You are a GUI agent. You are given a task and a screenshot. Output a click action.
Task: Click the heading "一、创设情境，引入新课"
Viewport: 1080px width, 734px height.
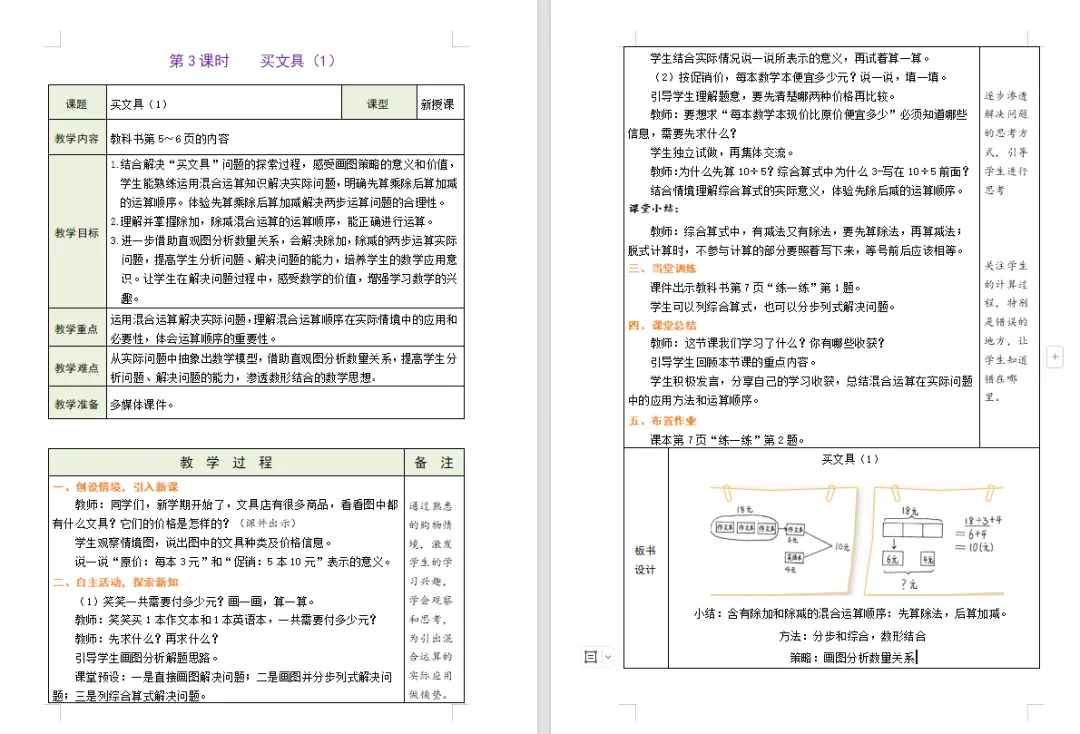(x=115, y=486)
